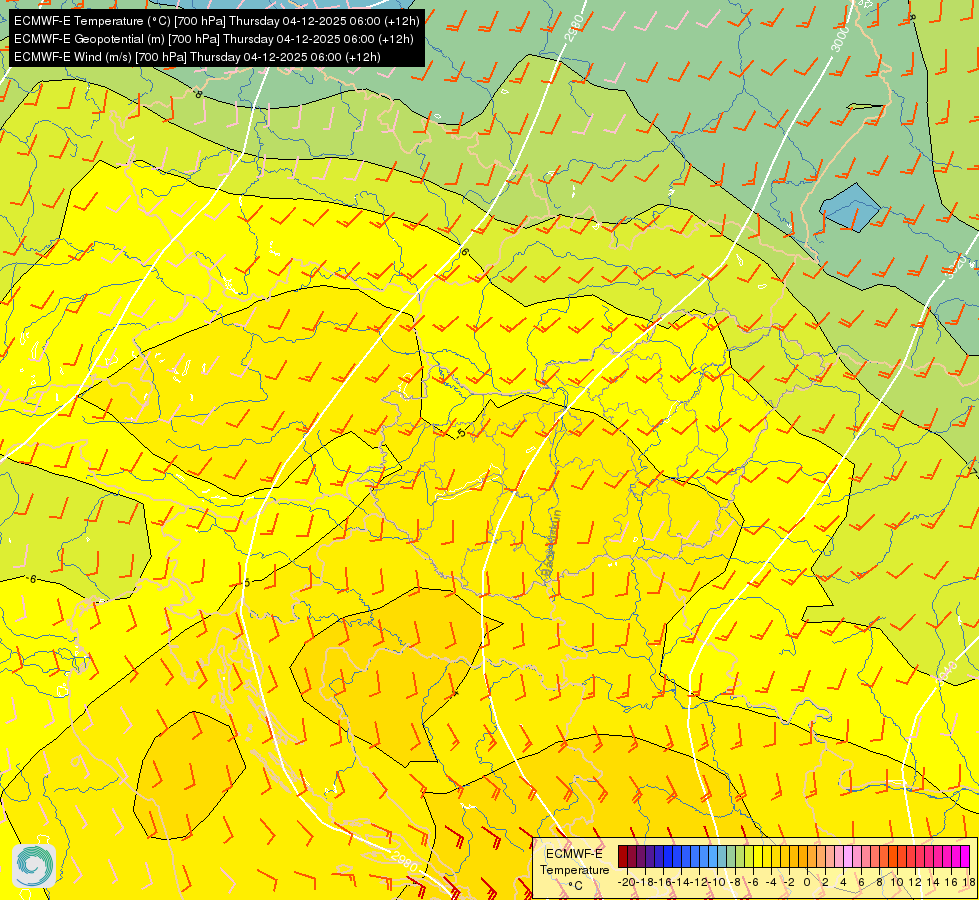979x900 pixels.
Task: Click the small blue cold pocket polygon
Action: click(x=850, y=208)
